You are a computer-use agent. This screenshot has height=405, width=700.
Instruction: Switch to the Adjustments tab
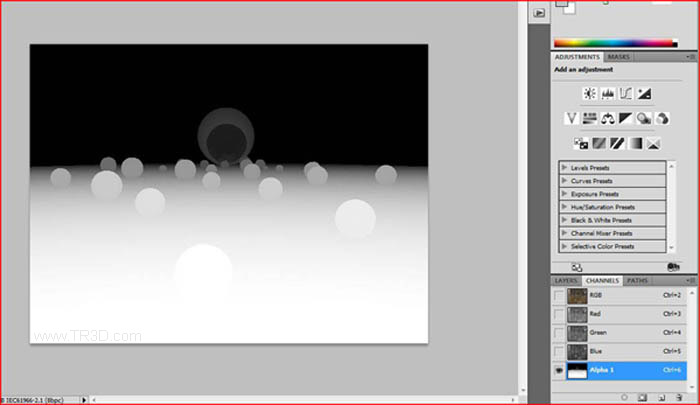pyautogui.click(x=577, y=57)
